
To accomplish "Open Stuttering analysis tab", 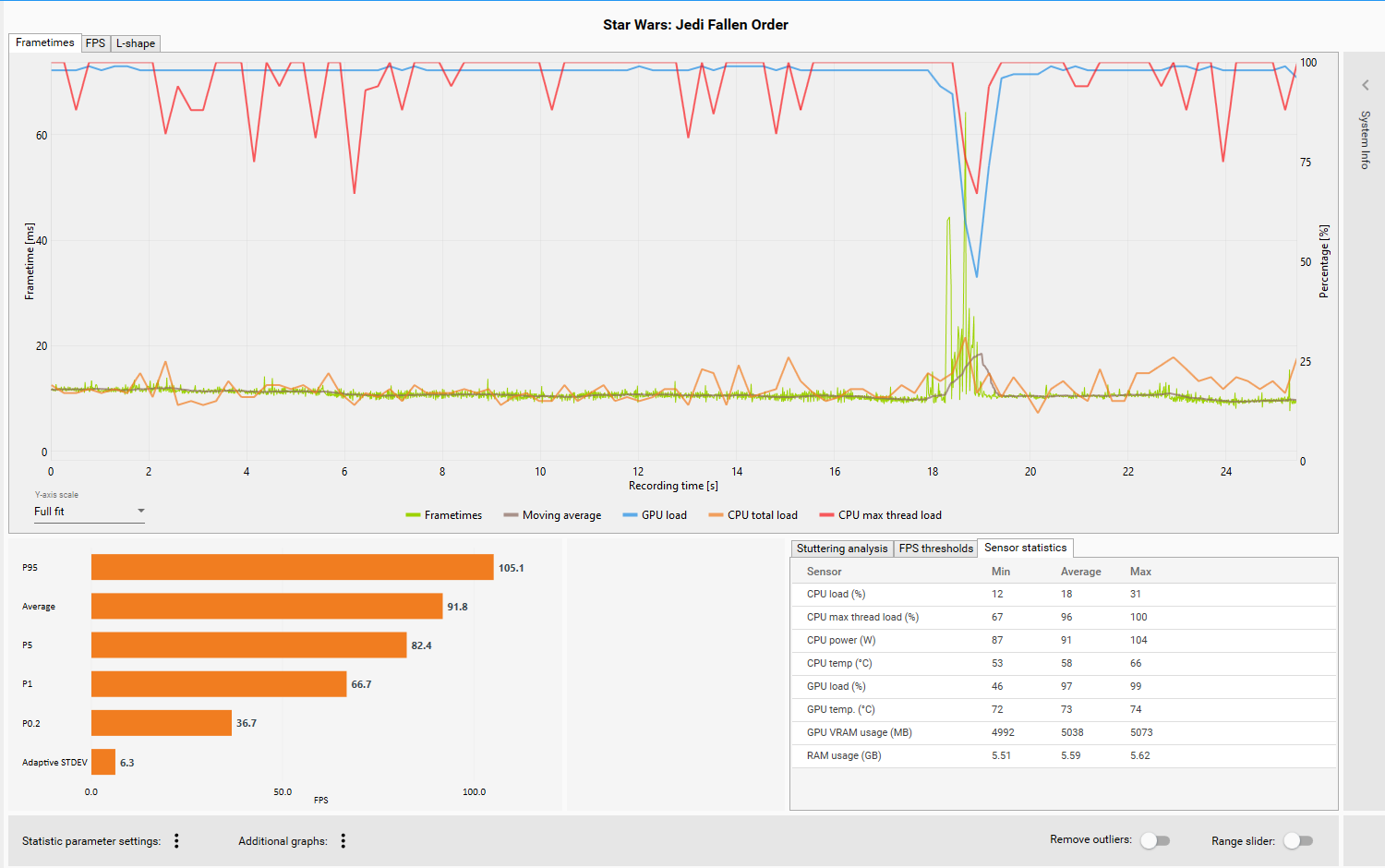I will point(842,549).
